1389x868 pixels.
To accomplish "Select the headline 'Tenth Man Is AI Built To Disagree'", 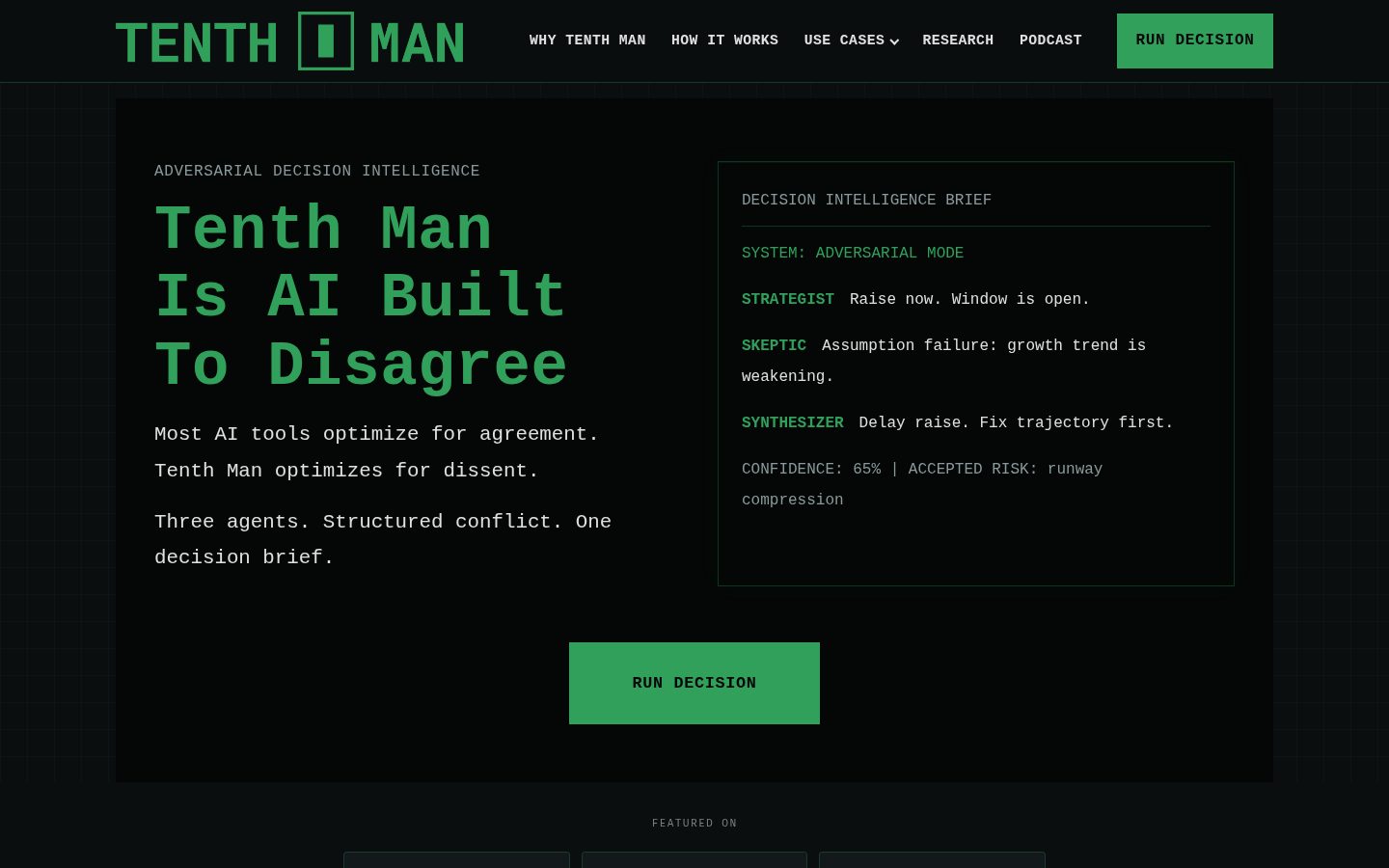I will pyautogui.click(x=362, y=297).
